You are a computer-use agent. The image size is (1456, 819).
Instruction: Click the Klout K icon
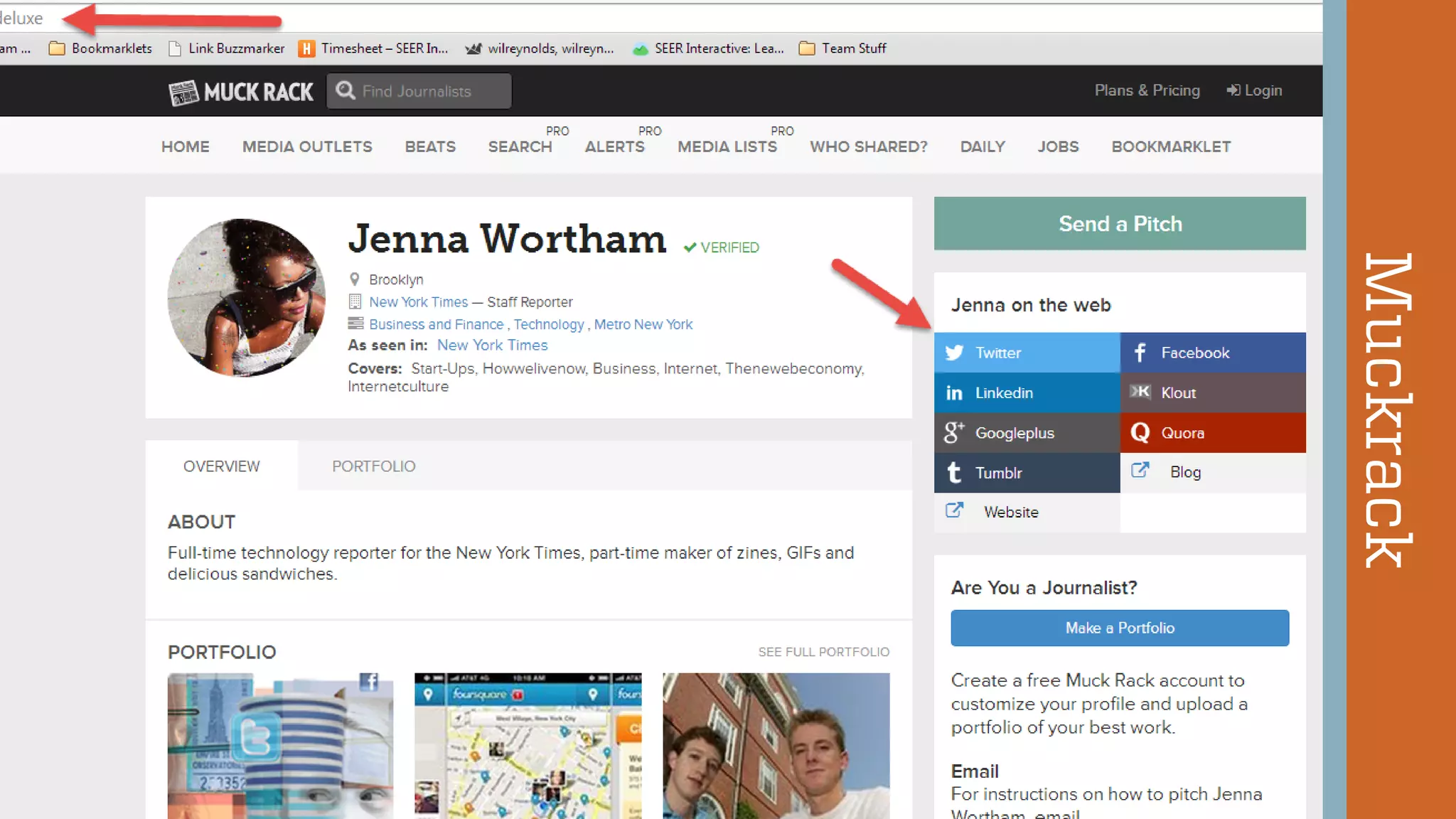coord(1140,392)
